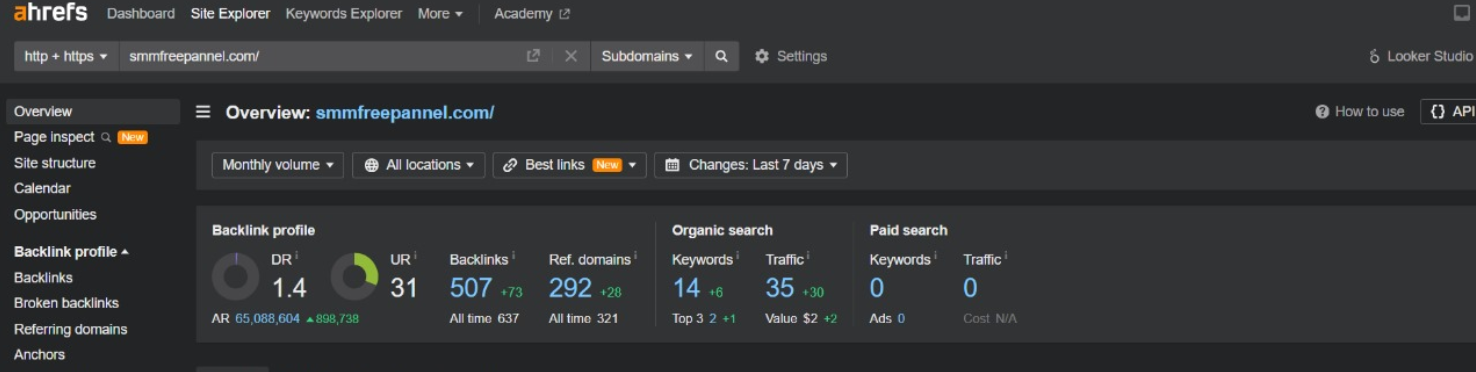Click Paid Traffic info icon

coord(1005,257)
